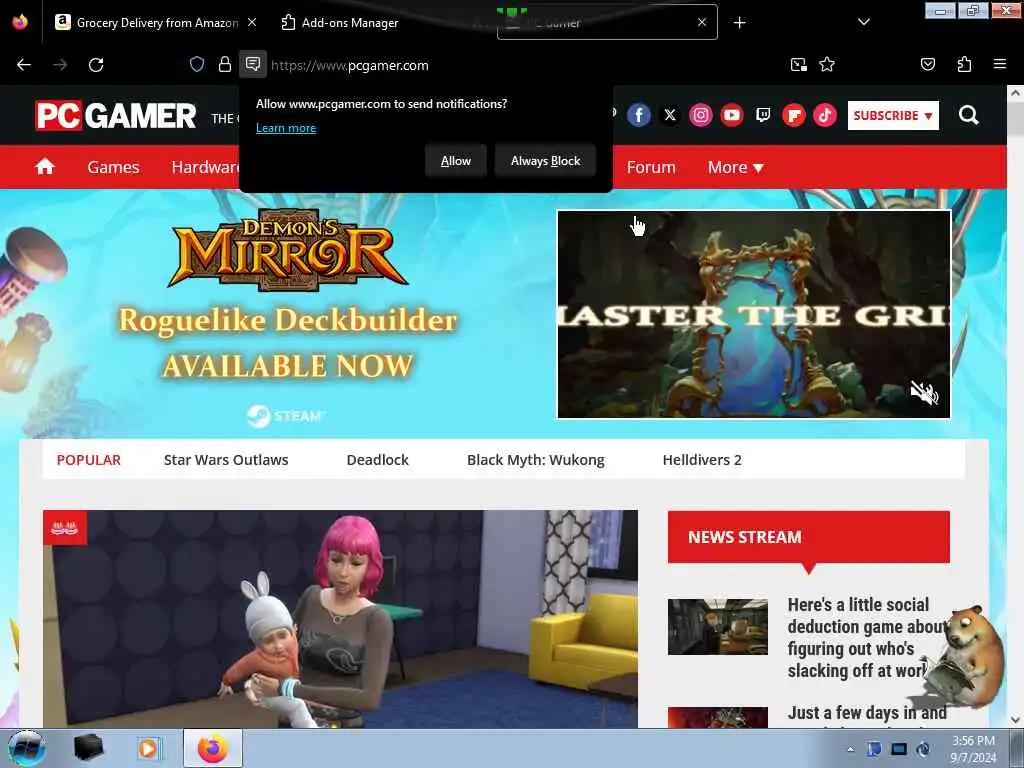The height and width of the screenshot is (768, 1024).
Task: Open PC Gamer's Instagram icon
Action: (x=701, y=116)
